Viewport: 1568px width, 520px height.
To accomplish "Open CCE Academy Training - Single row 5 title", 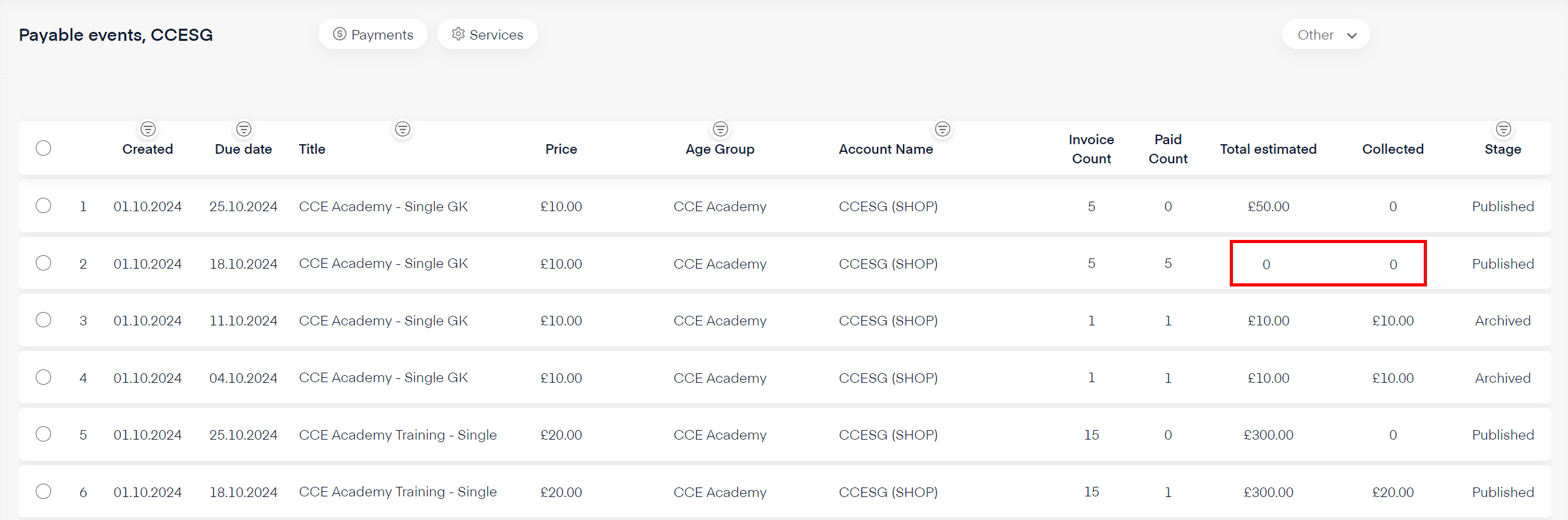I will 398,435.
